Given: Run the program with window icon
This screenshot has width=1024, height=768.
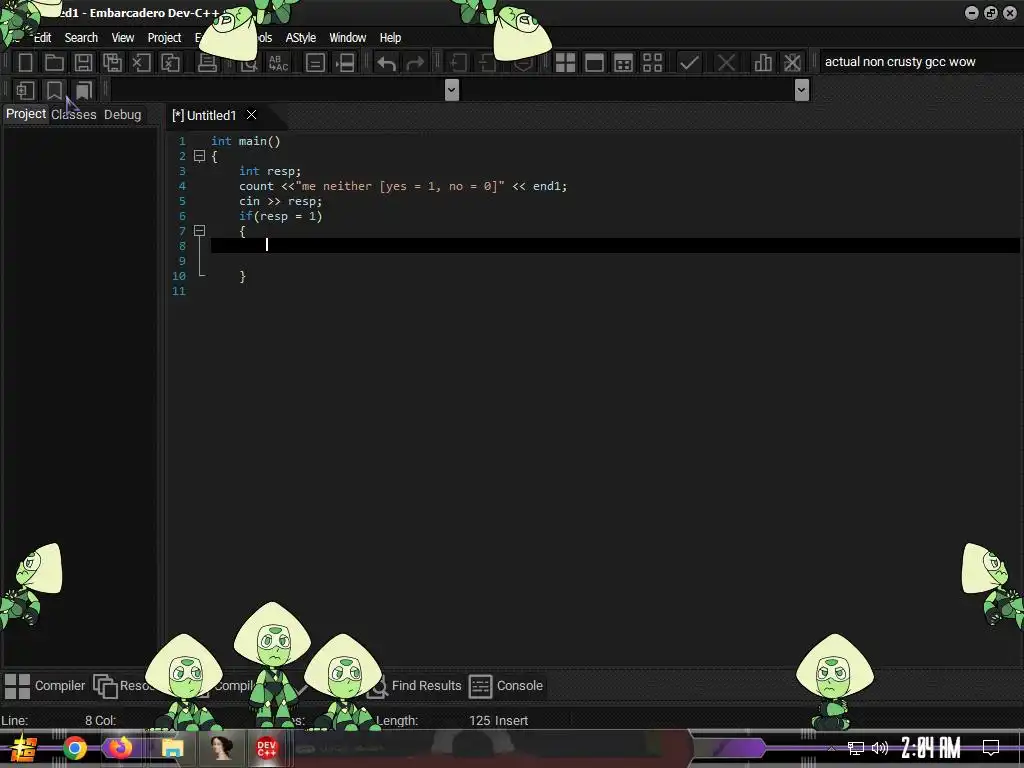Looking at the screenshot, I should coord(594,63).
